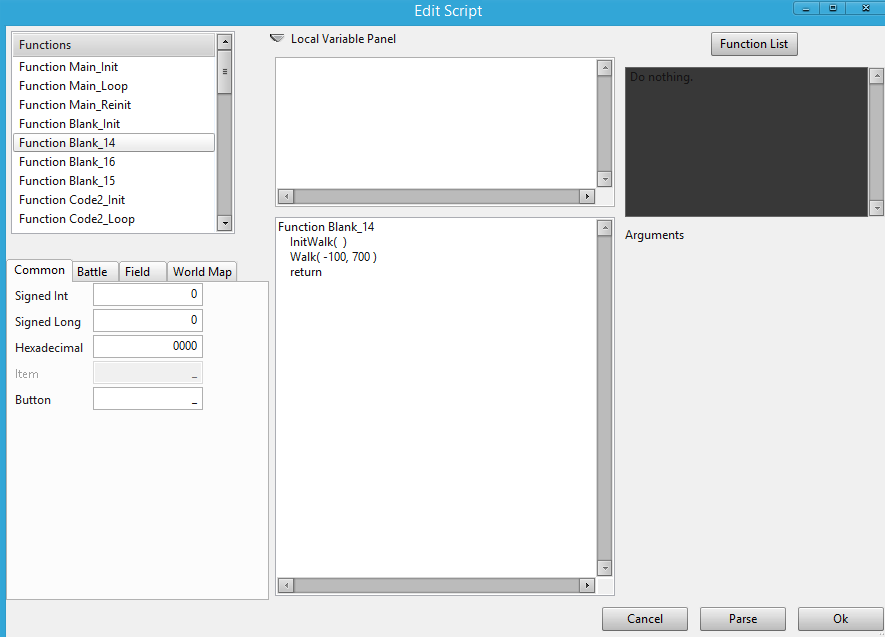Image resolution: width=885 pixels, height=637 pixels.
Task: Switch to the Common tab
Action: (x=40, y=270)
